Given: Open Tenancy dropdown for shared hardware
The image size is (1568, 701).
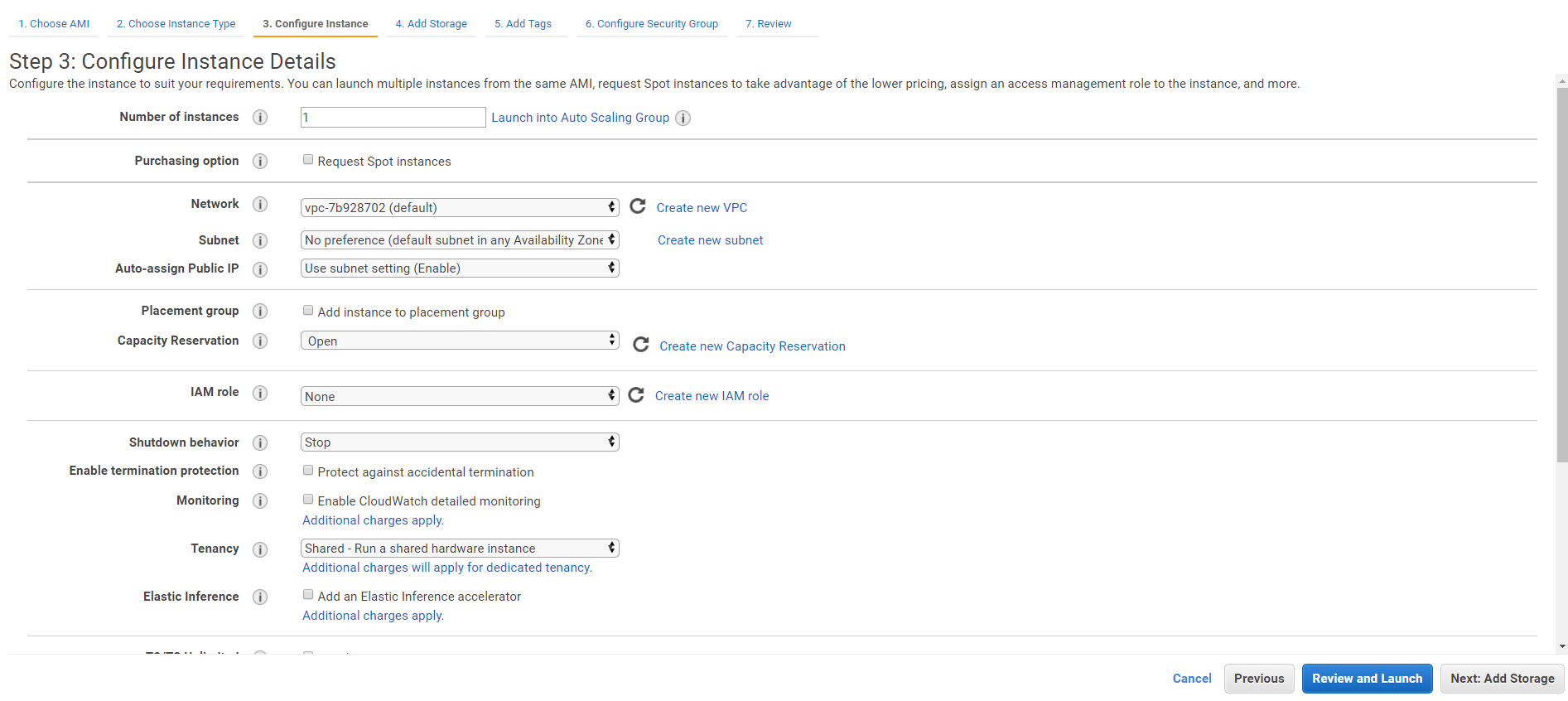Looking at the screenshot, I should (x=460, y=548).
